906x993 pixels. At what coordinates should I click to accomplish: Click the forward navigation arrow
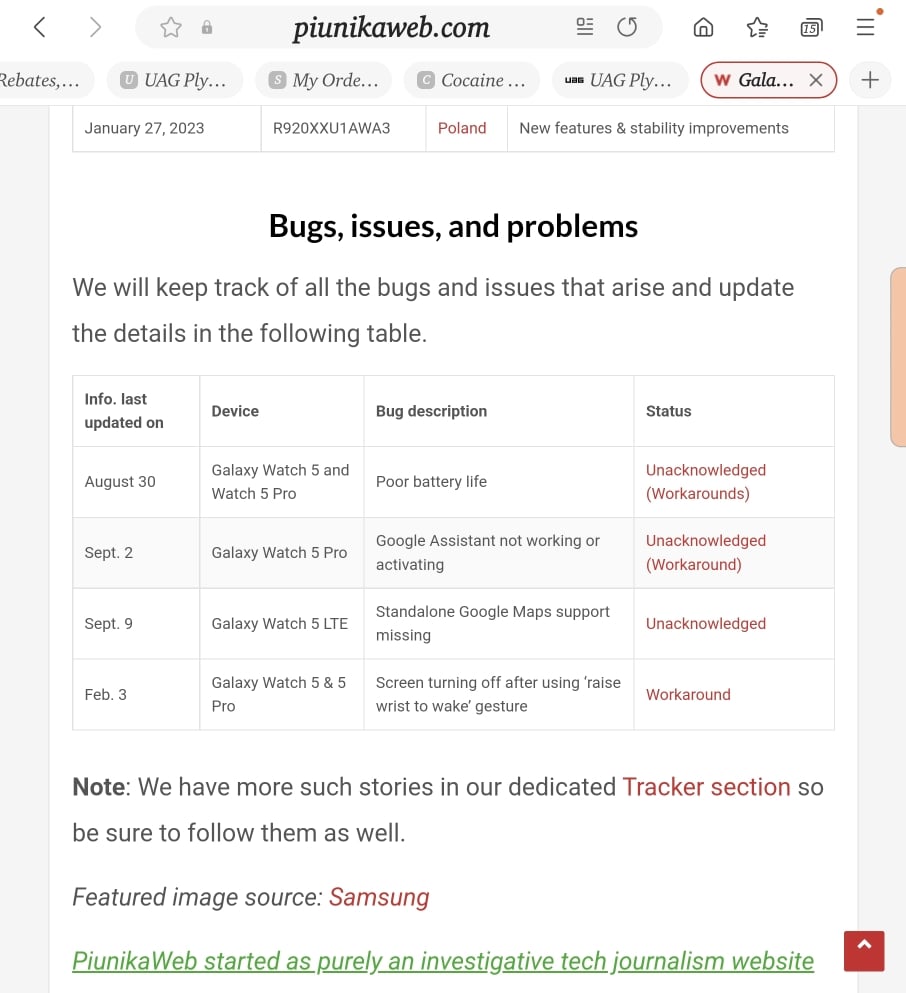pyautogui.click(x=95, y=27)
